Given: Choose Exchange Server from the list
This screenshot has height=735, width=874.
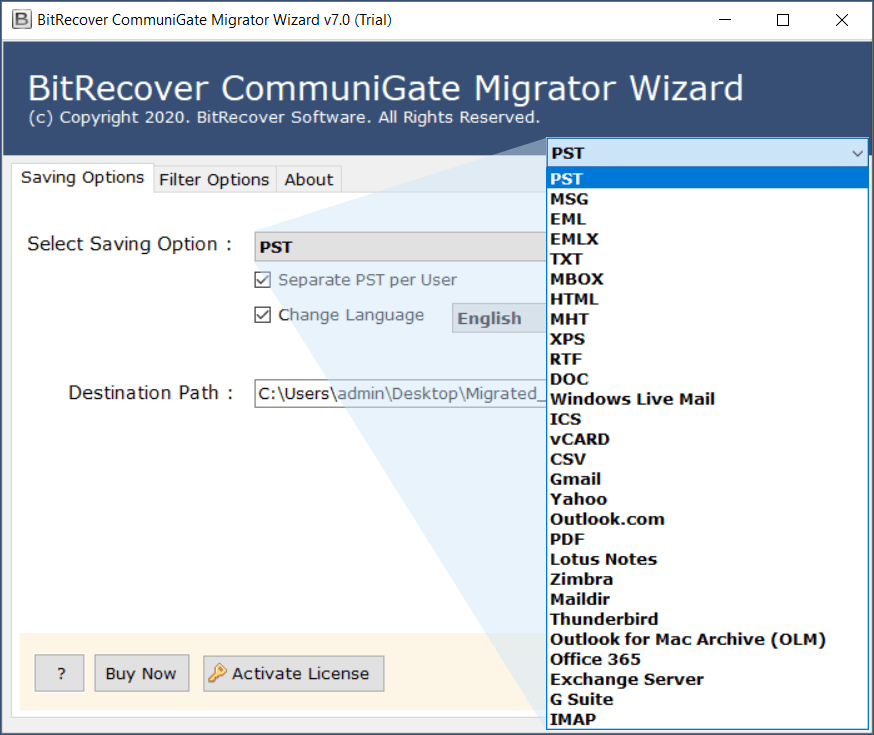Looking at the screenshot, I should click(707, 680).
